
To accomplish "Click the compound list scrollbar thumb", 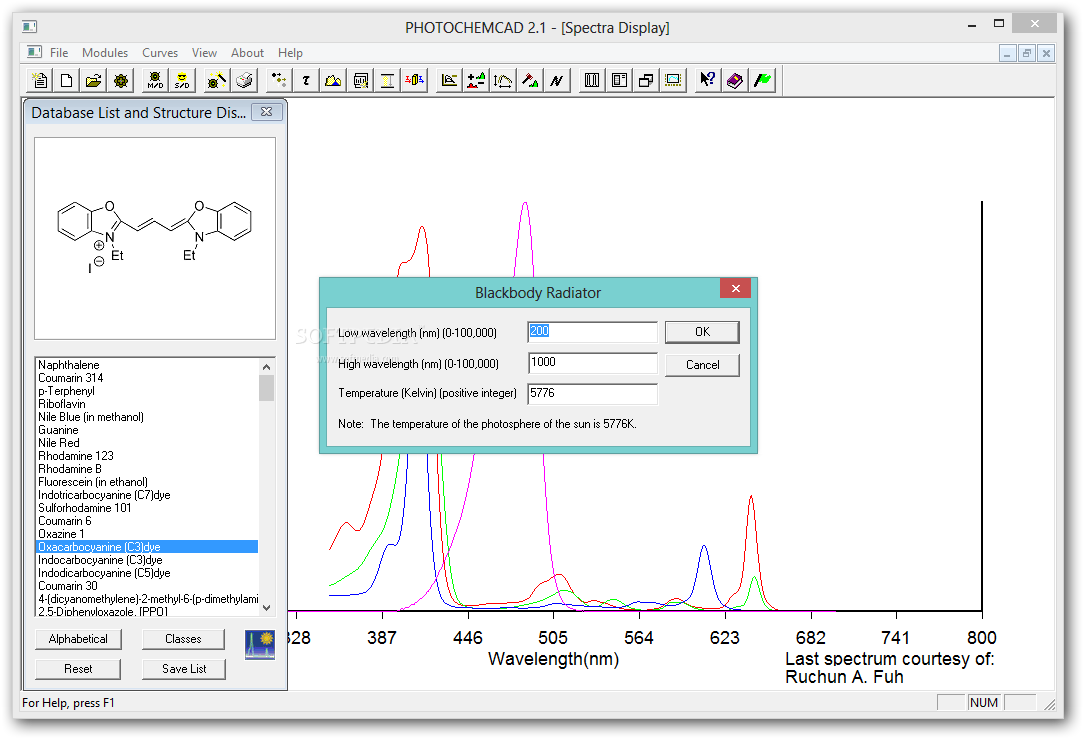I will (267, 388).
